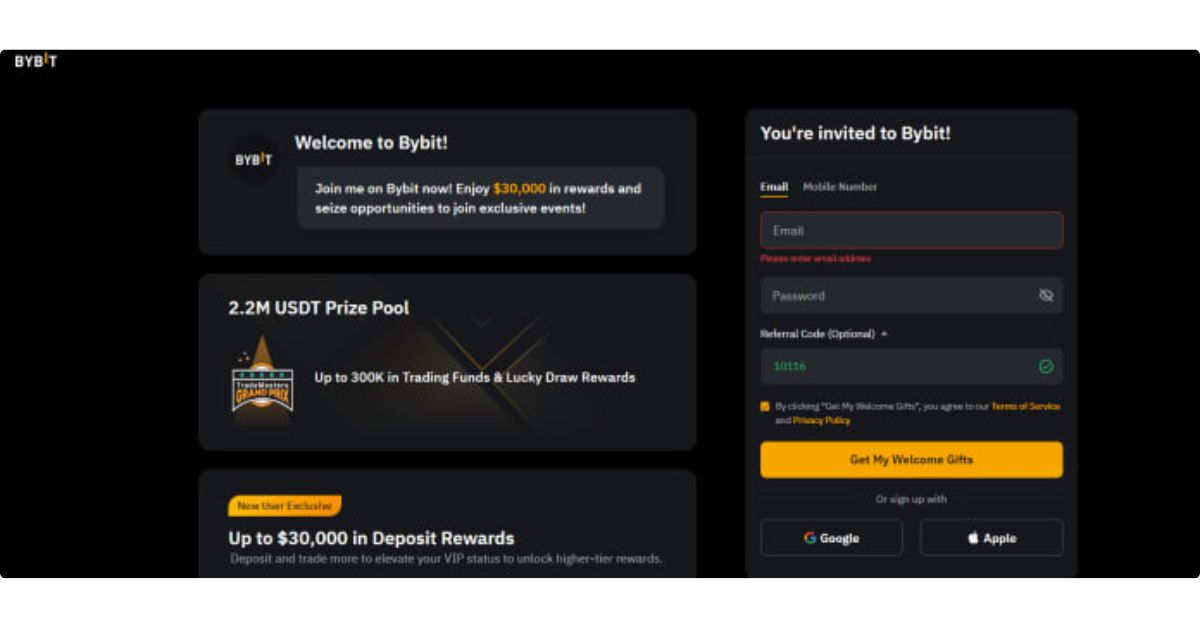Click the New User Exclusive badge

tap(285, 506)
